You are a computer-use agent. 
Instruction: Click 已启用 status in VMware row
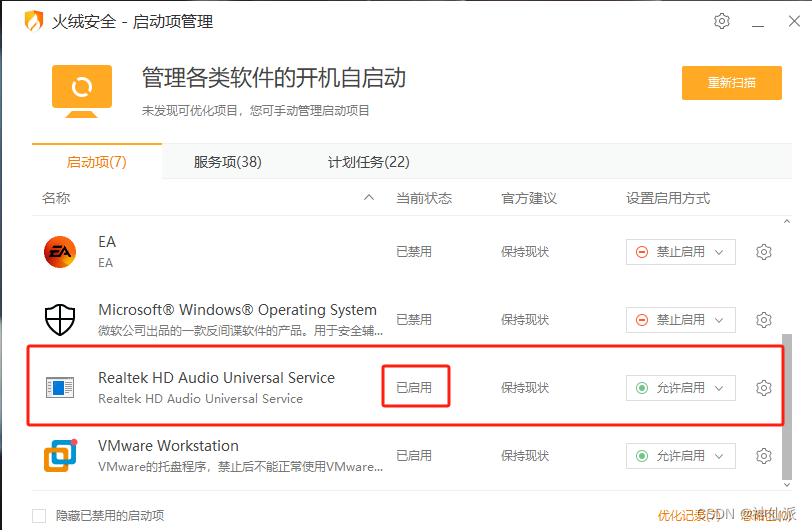[414, 456]
